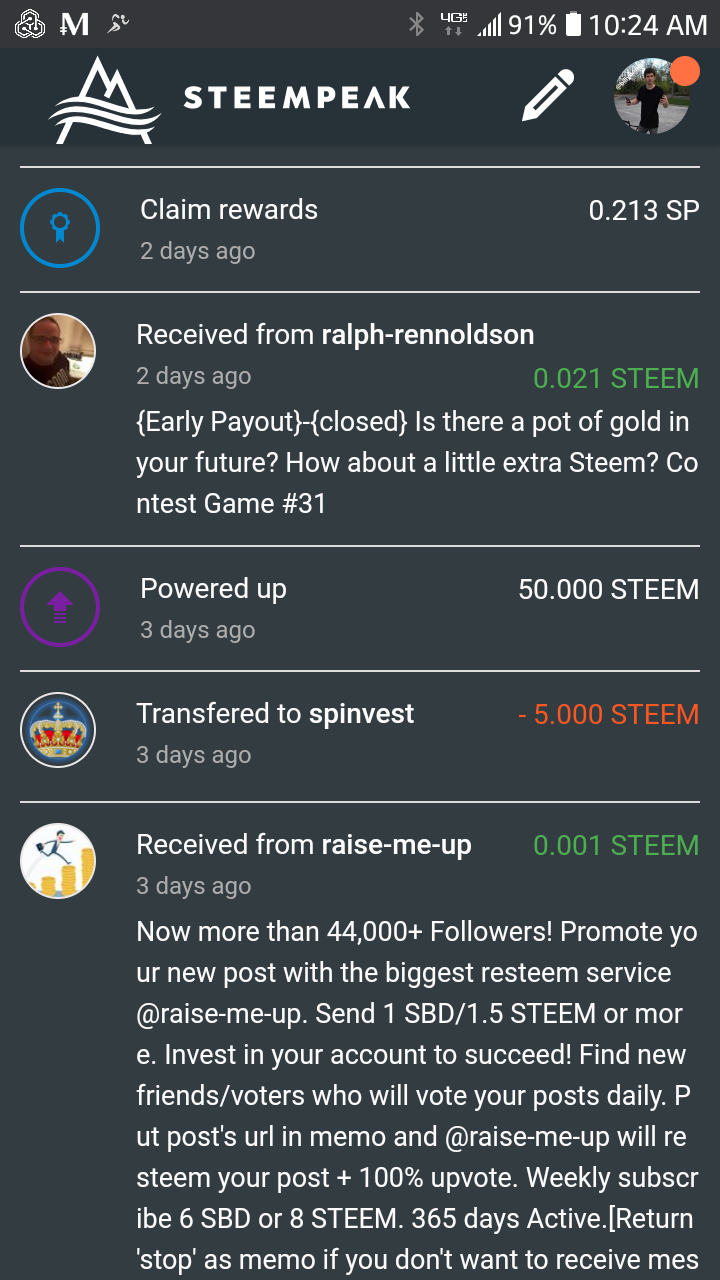Select the Claim rewards entry title
Viewport: 720px width, 1280px height.
point(229,210)
